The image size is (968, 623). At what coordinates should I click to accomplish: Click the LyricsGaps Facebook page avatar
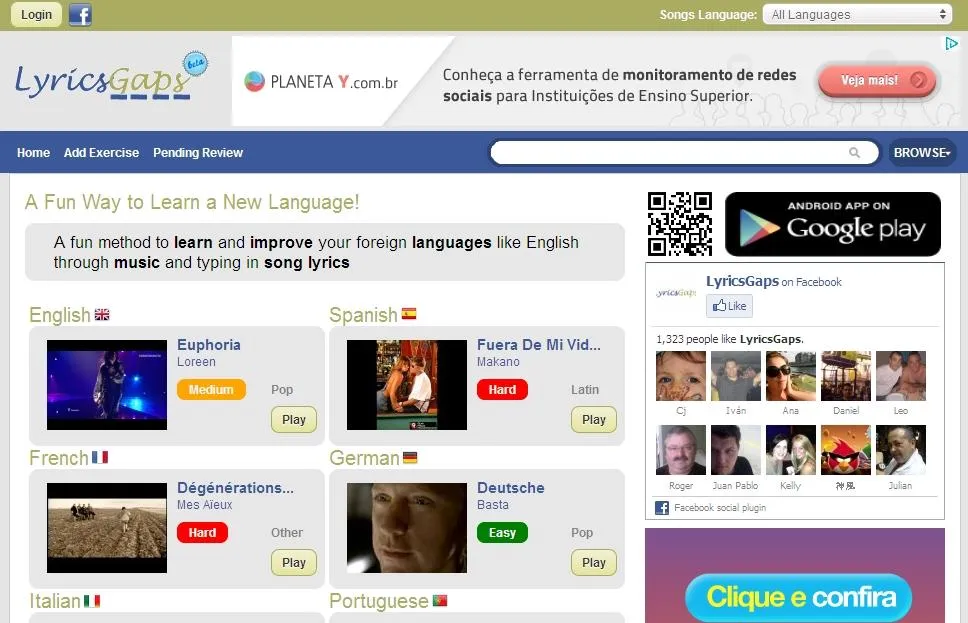[676, 293]
